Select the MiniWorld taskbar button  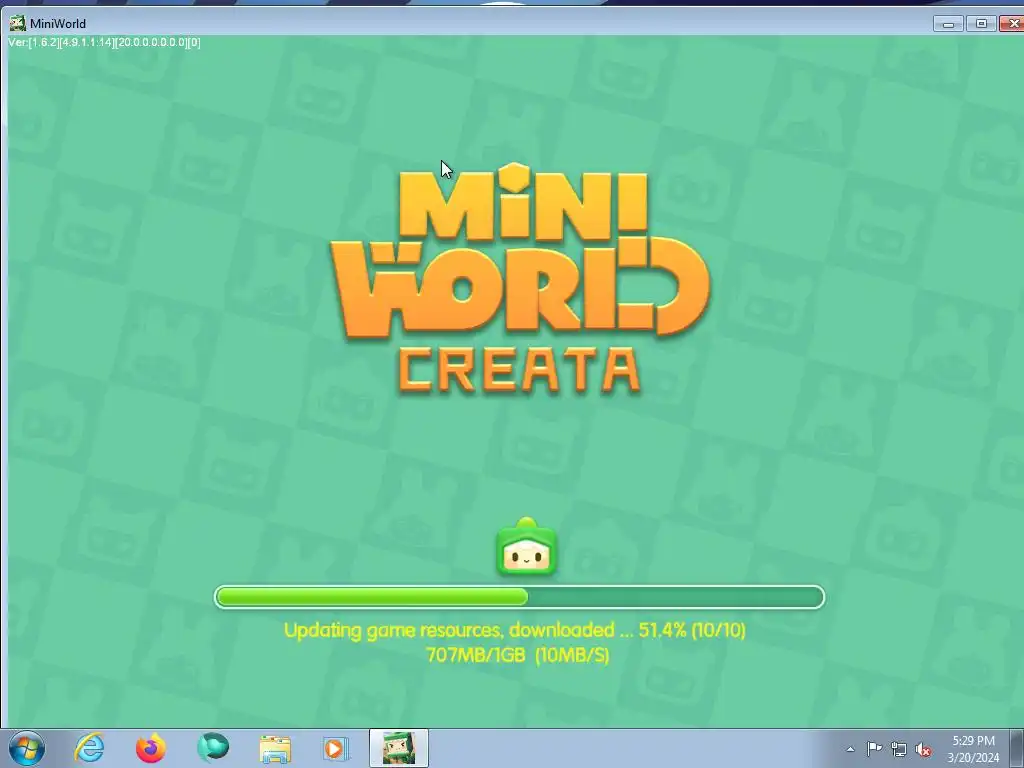[398, 748]
